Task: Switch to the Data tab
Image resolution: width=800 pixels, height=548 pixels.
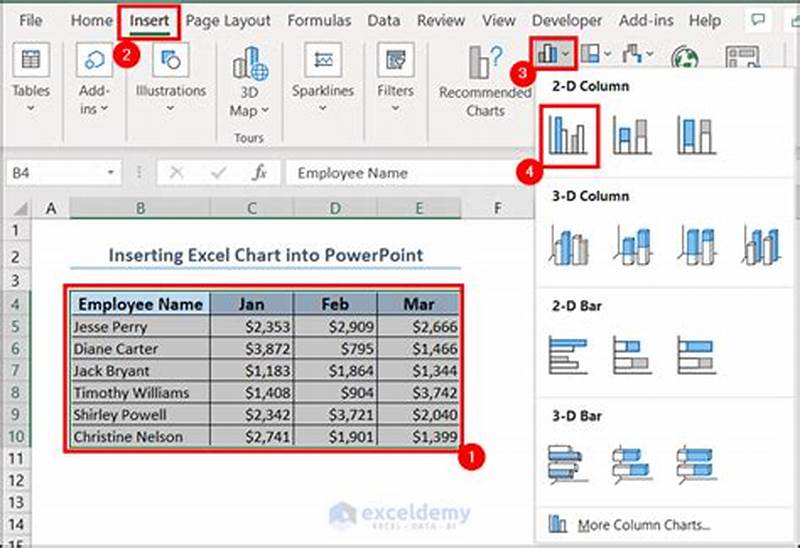Action: tap(384, 20)
